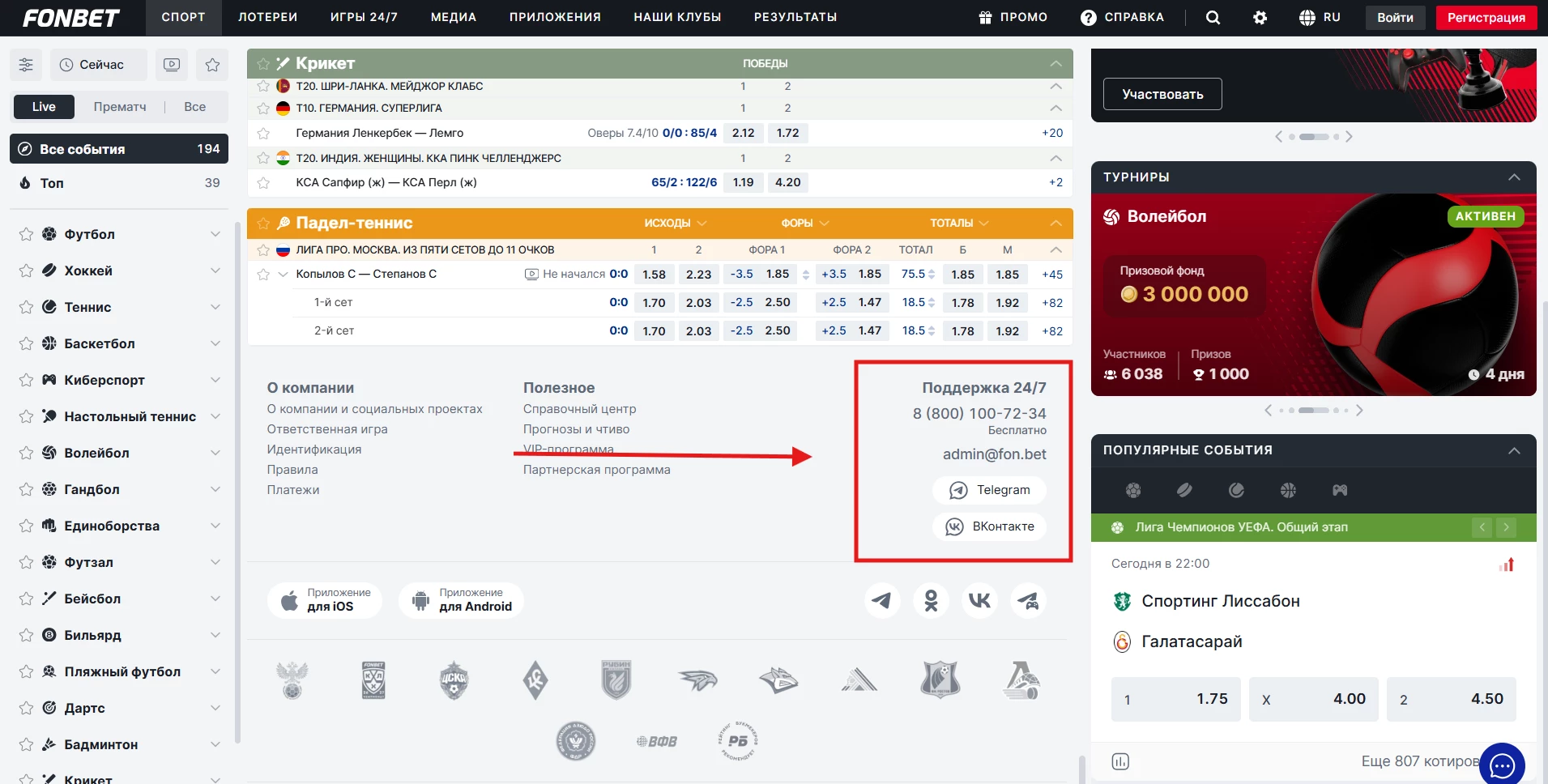1548x784 pixels.
Task: Open statistics chart icon below match odds
Action: [1120, 761]
